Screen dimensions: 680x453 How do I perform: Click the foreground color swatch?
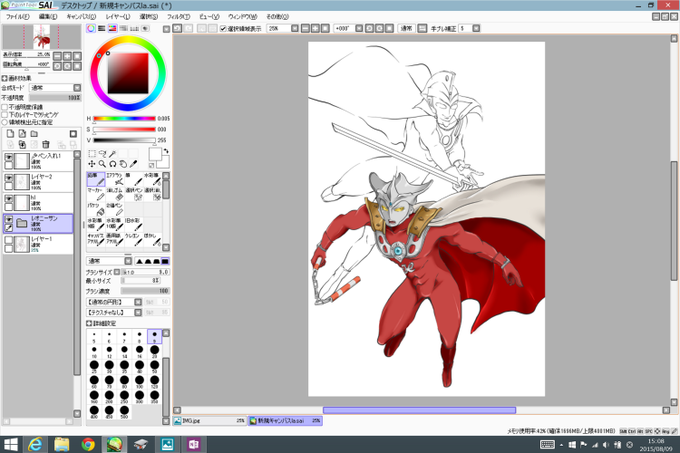tap(155, 153)
